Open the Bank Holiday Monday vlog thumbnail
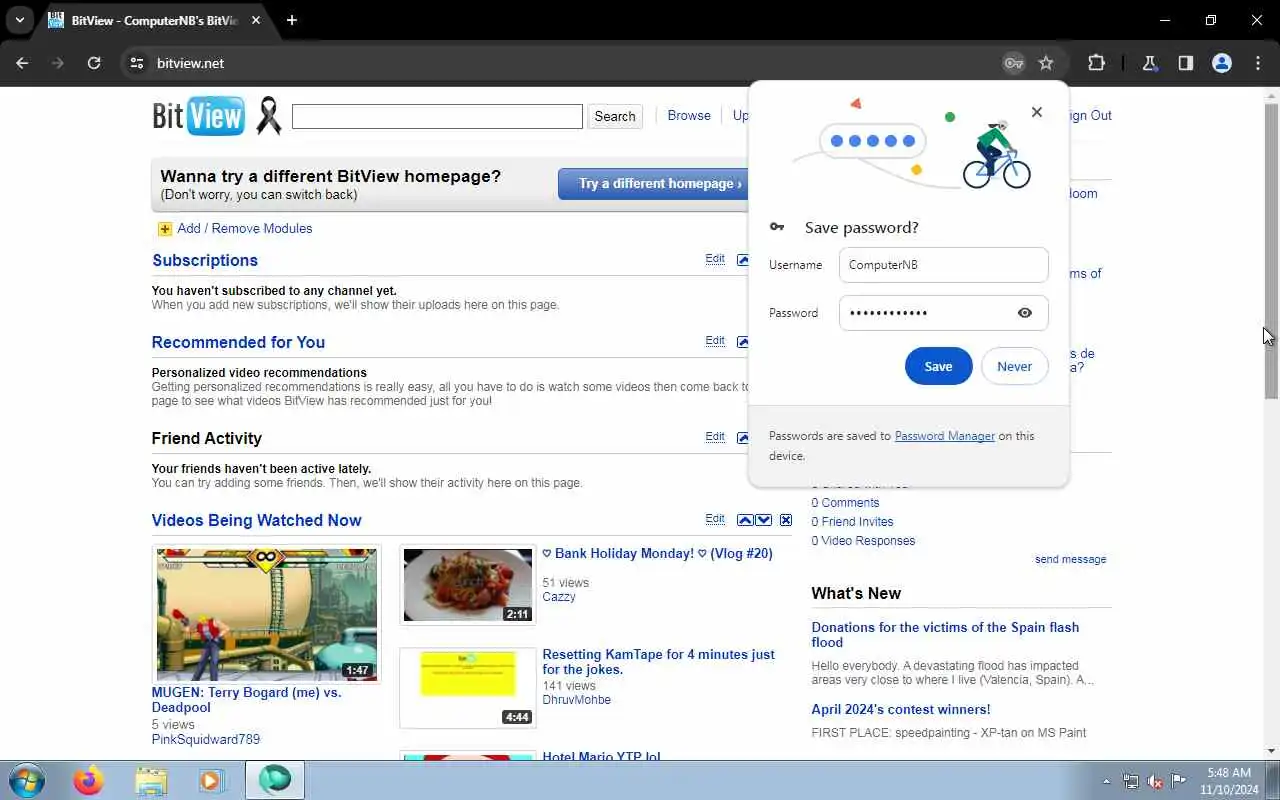 pos(468,585)
